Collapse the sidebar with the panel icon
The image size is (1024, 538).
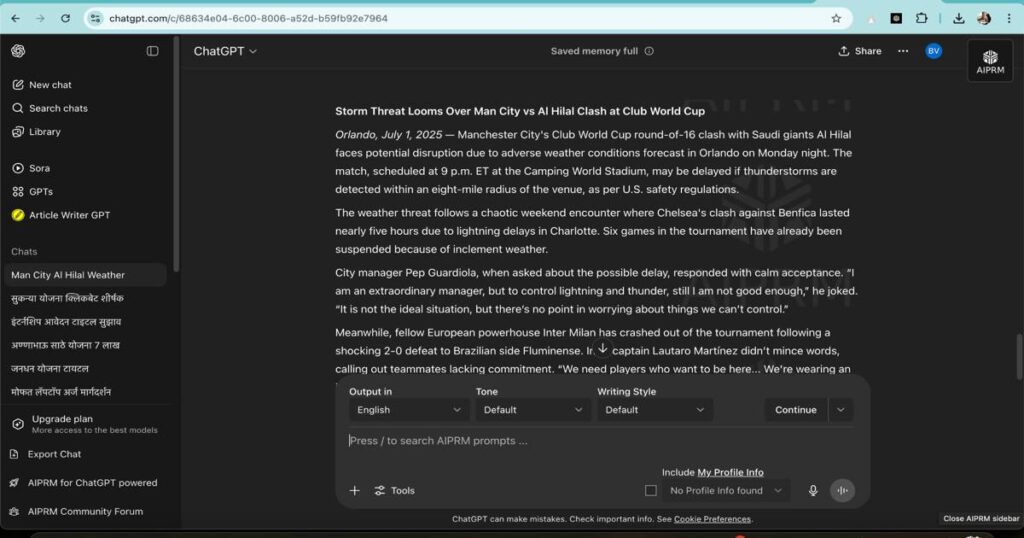(x=152, y=51)
